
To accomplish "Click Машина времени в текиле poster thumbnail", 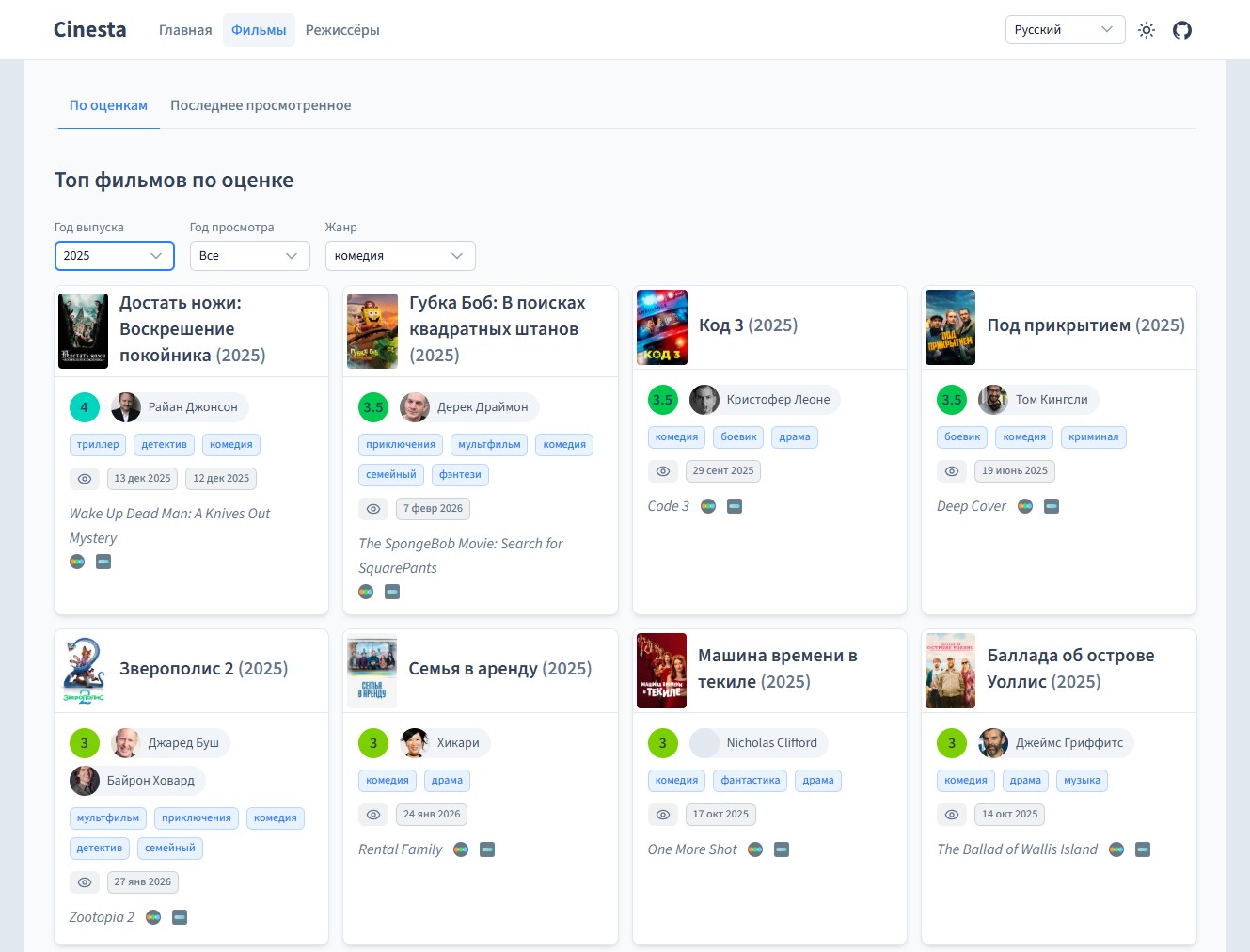I will tap(662, 671).
